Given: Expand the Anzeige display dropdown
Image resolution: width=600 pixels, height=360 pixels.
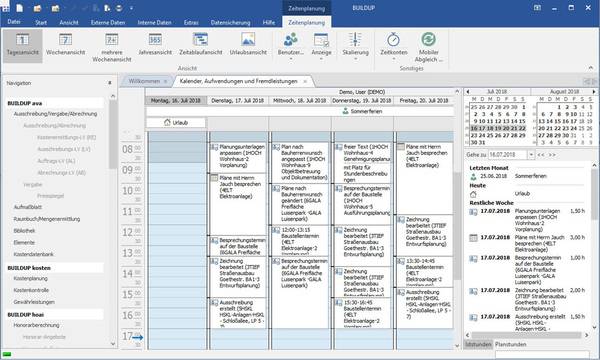Looking at the screenshot, I should [321, 45].
